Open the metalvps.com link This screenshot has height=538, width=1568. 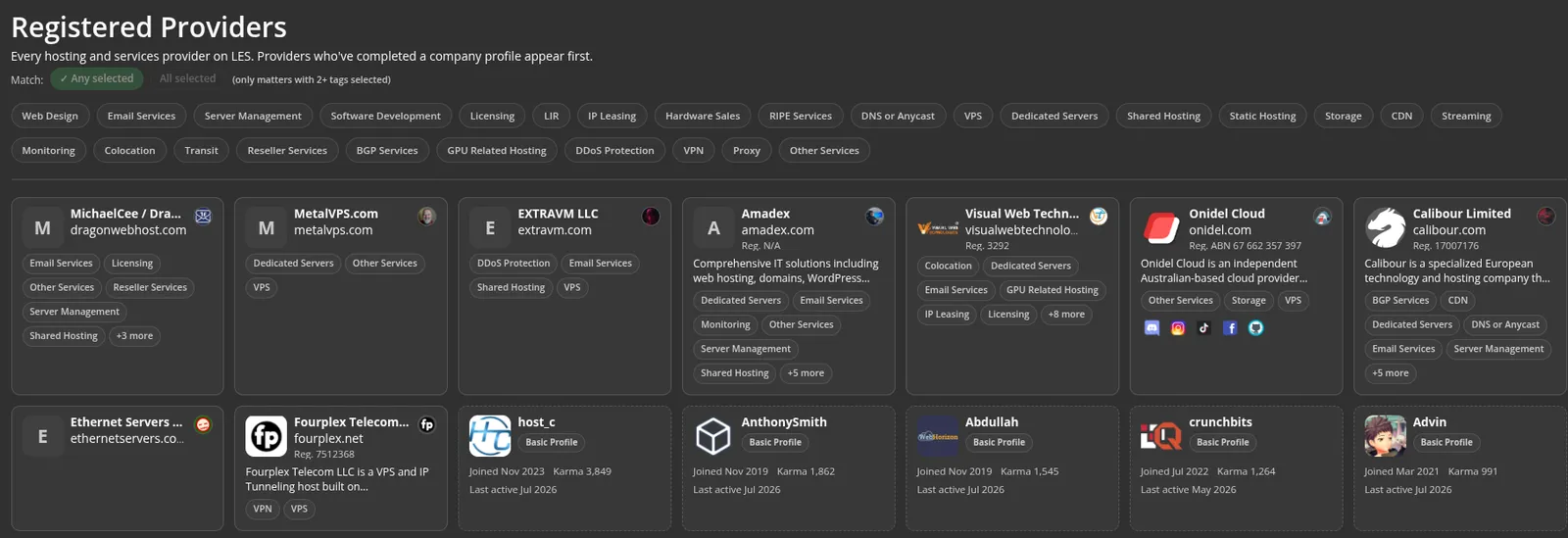tap(333, 230)
